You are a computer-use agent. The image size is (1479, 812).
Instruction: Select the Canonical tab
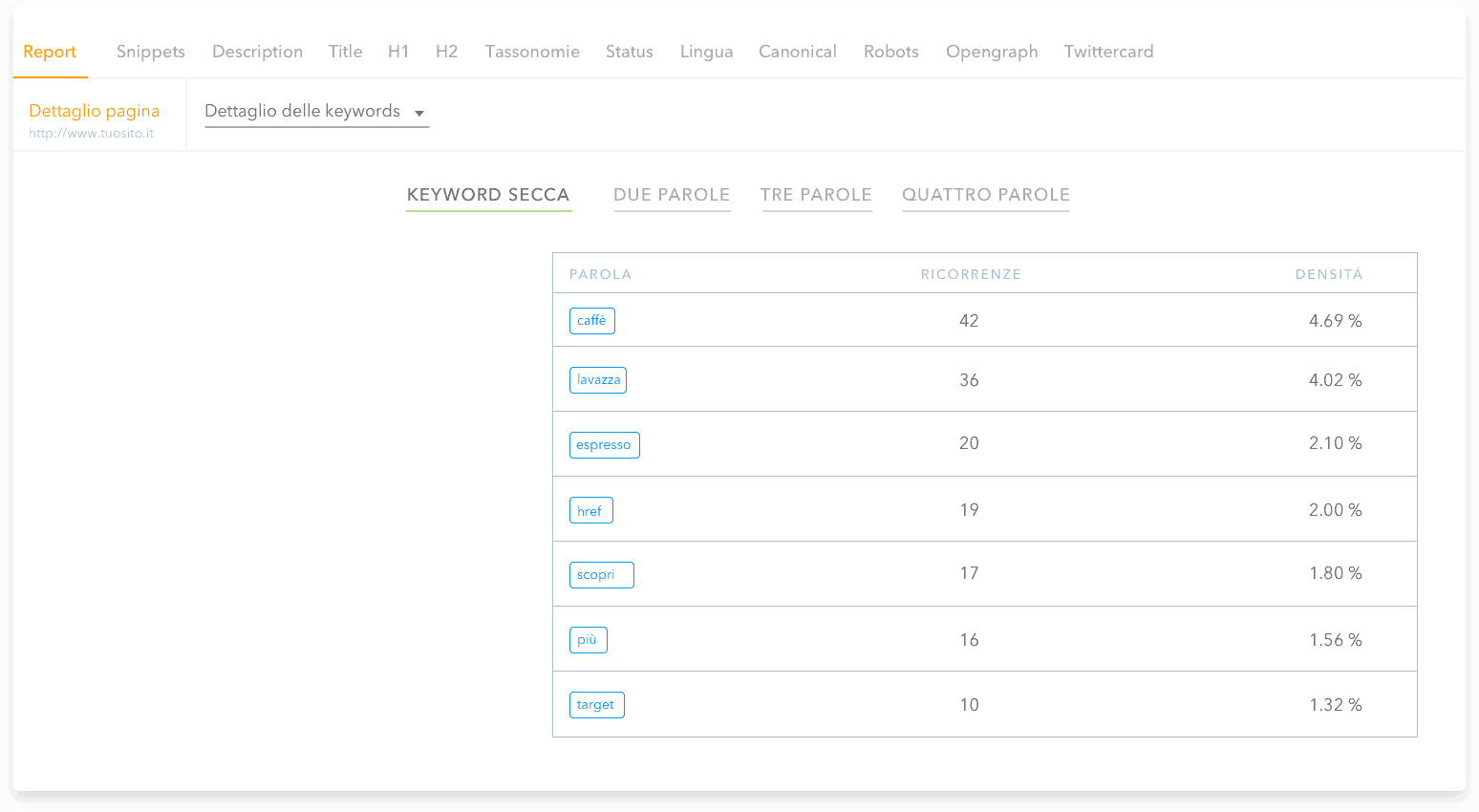(798, 52)
